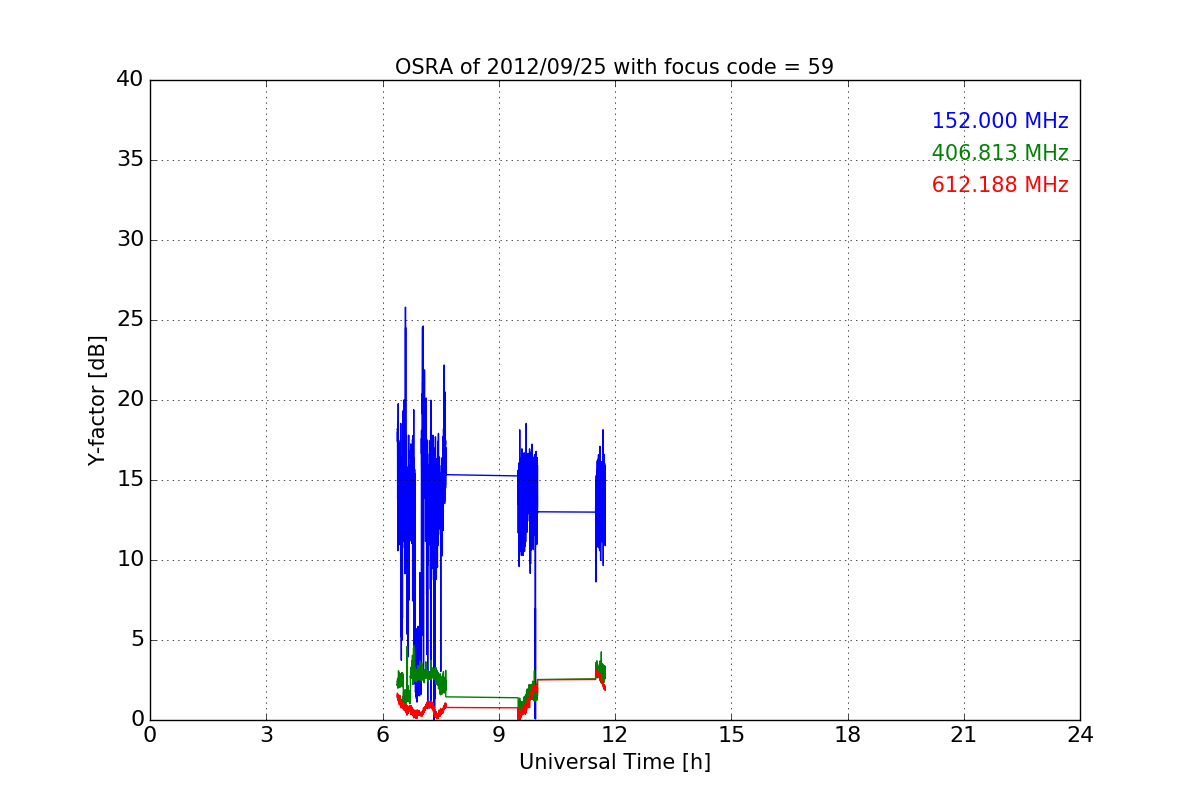This screenshot has height=800, width=1200.
Task: Click the x-axis tick value 21
Action: [x=964, y=736]
